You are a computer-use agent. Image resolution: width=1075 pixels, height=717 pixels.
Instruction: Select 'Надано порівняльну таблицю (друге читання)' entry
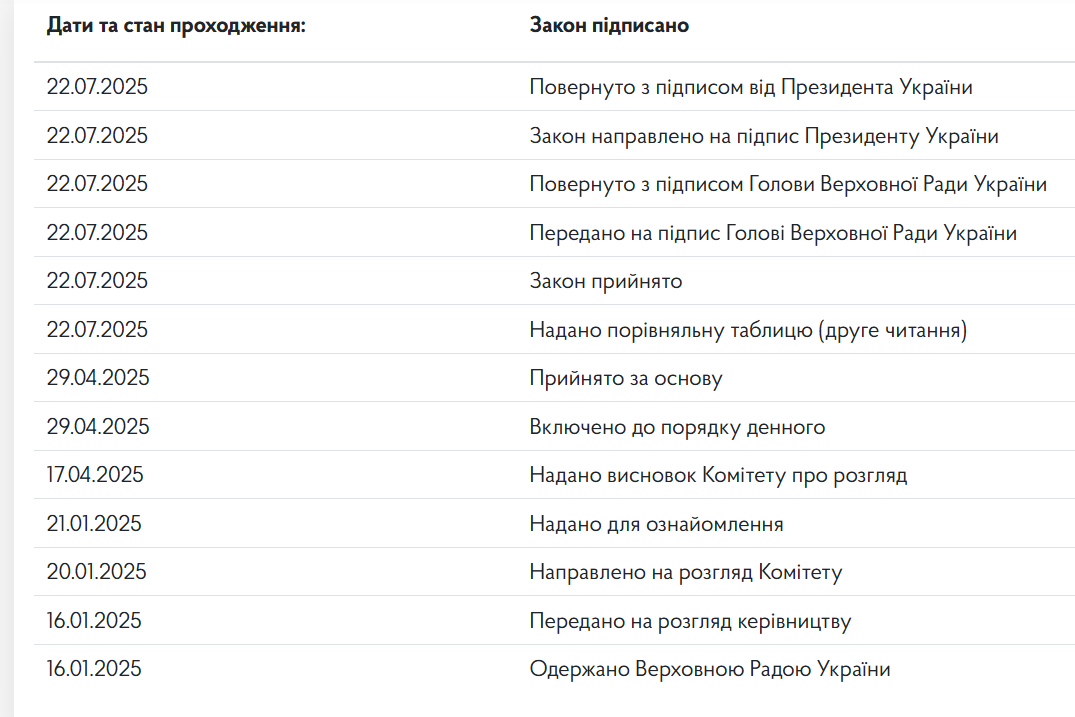748,330
